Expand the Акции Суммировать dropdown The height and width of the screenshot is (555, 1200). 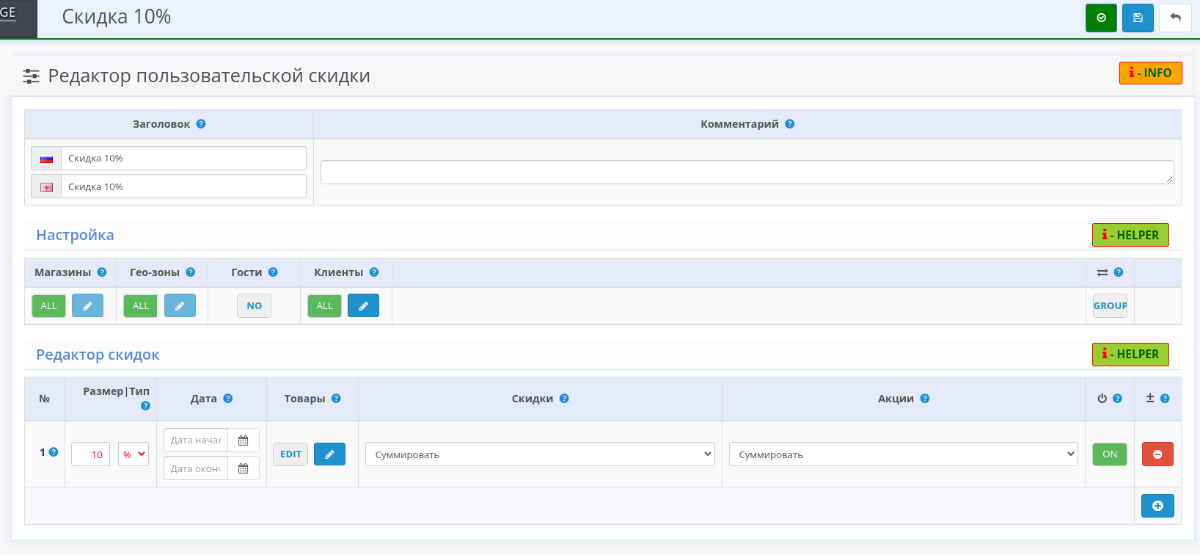coord(903,454)
